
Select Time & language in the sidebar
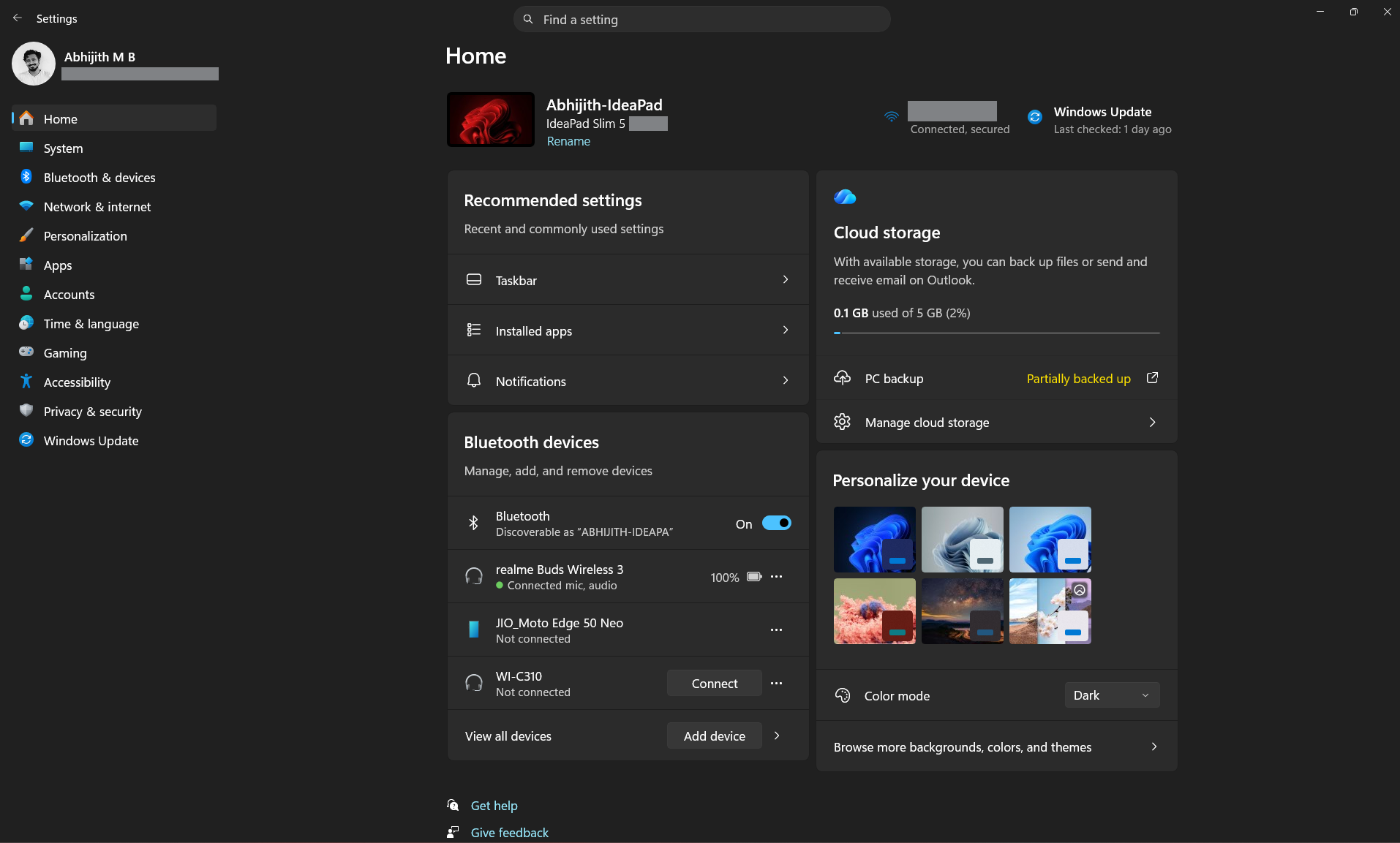tap(91, 323)
